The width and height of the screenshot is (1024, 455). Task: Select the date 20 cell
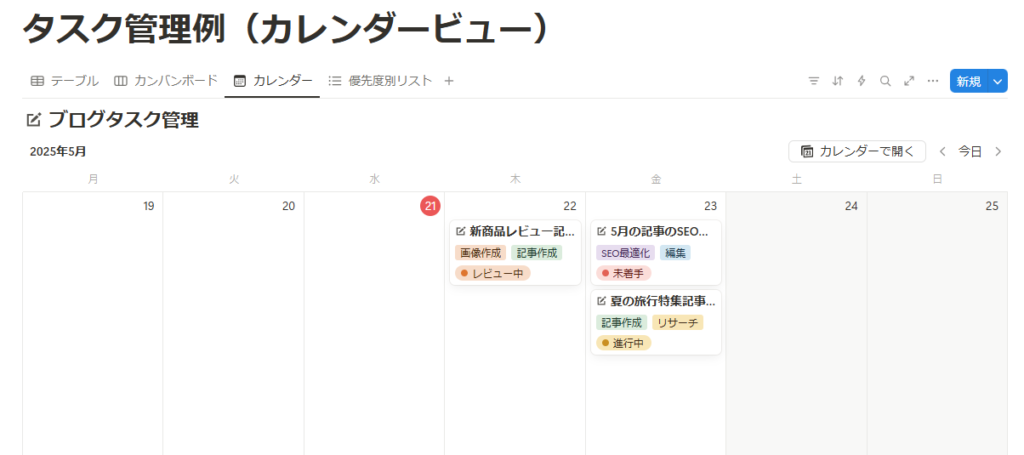pos(233,323)
